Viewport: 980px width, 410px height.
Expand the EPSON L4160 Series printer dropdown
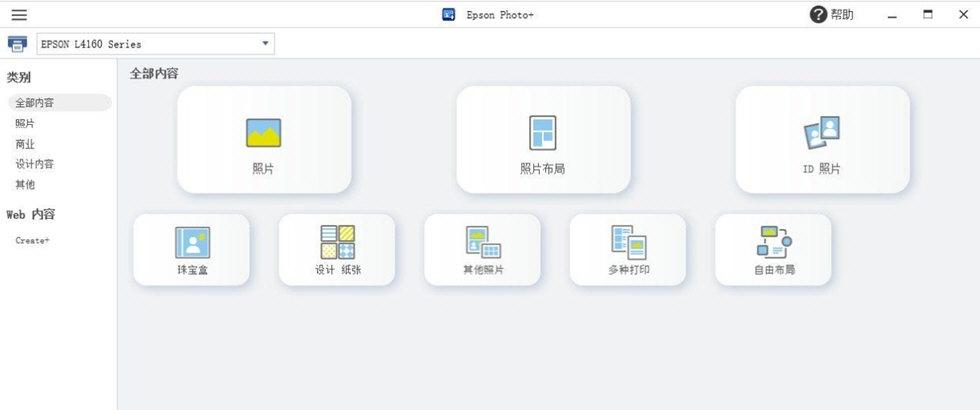tap(265, 44)
